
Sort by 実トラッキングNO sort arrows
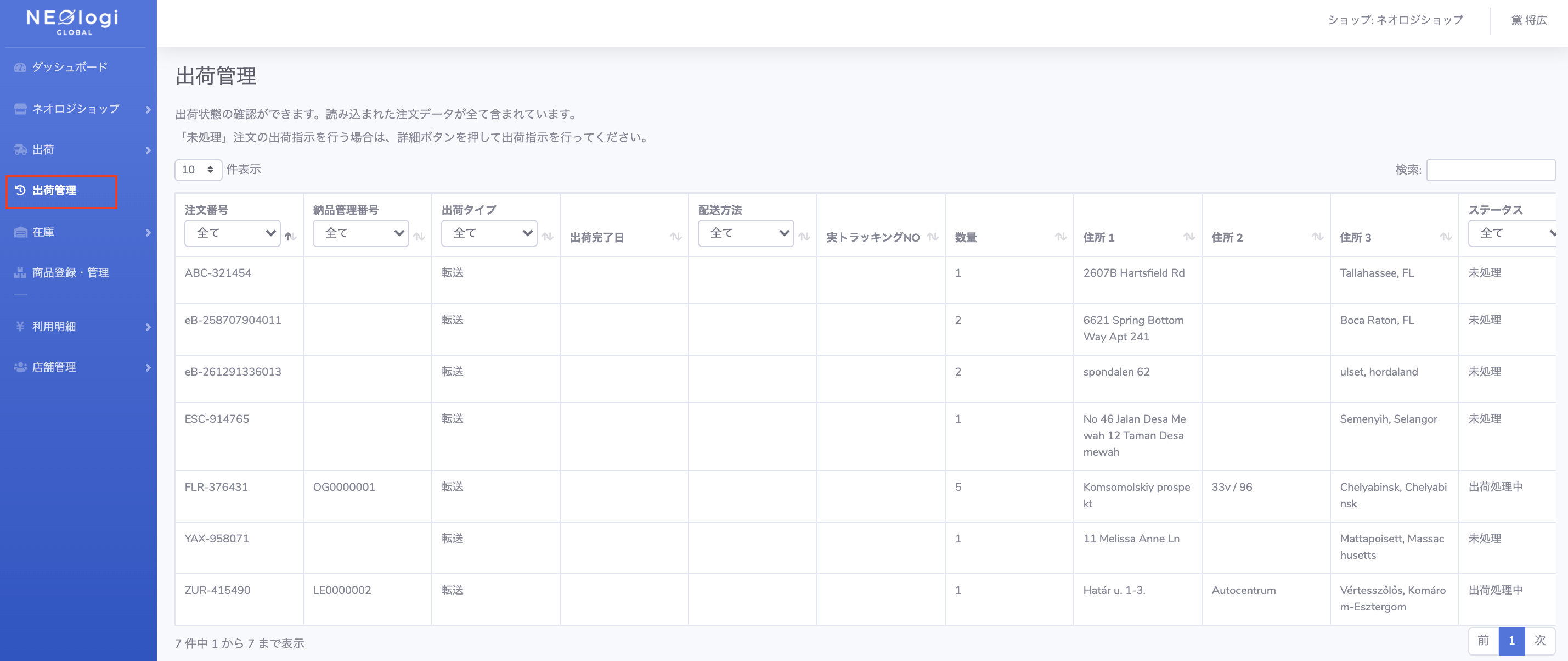point(933,237)
